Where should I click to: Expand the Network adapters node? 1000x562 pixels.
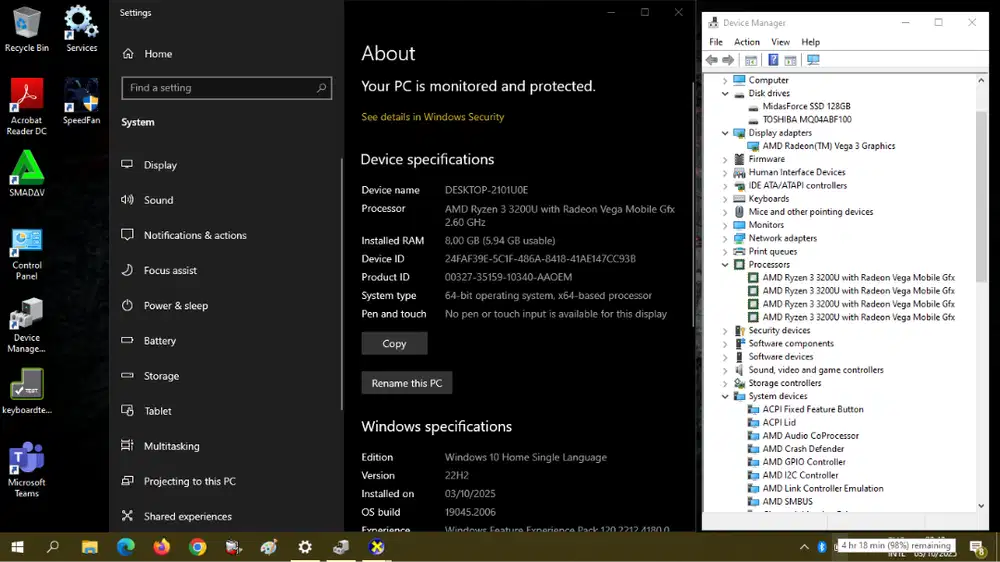[726, 238]
